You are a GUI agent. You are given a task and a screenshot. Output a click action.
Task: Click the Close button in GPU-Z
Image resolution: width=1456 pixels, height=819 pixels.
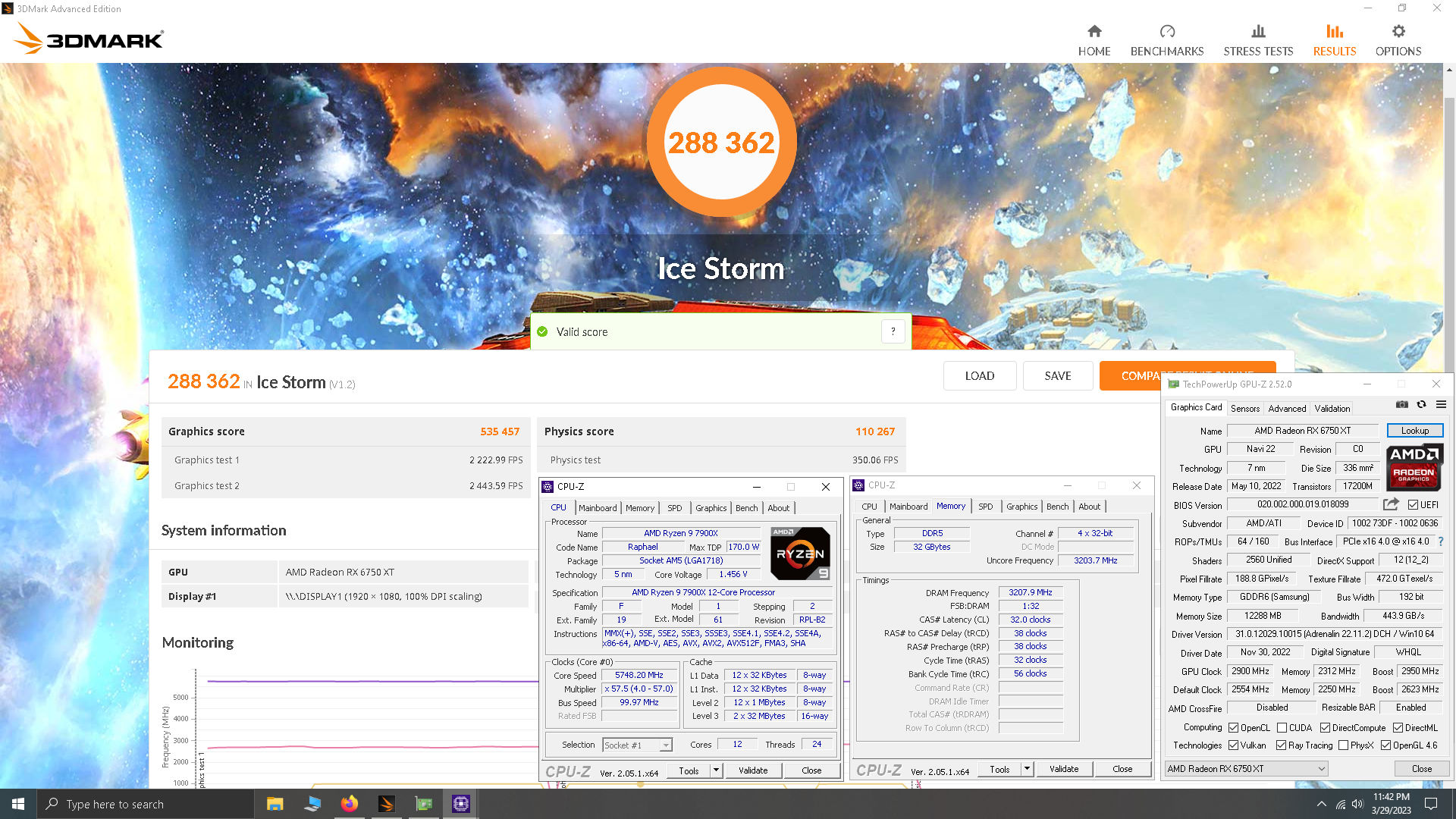tap(1422, 768)
